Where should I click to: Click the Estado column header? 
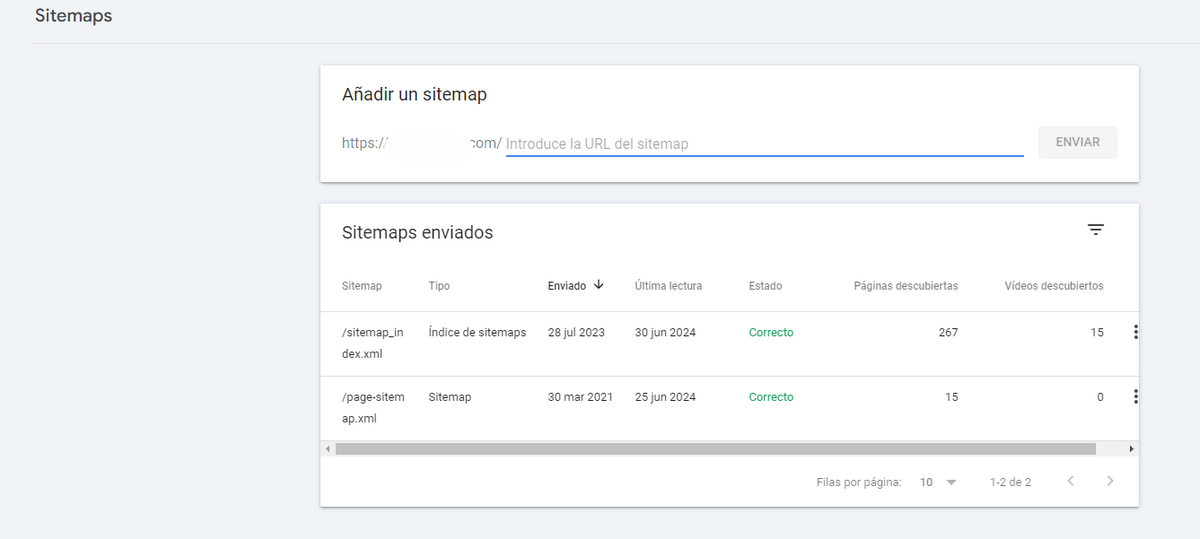(x=765, y=286)
